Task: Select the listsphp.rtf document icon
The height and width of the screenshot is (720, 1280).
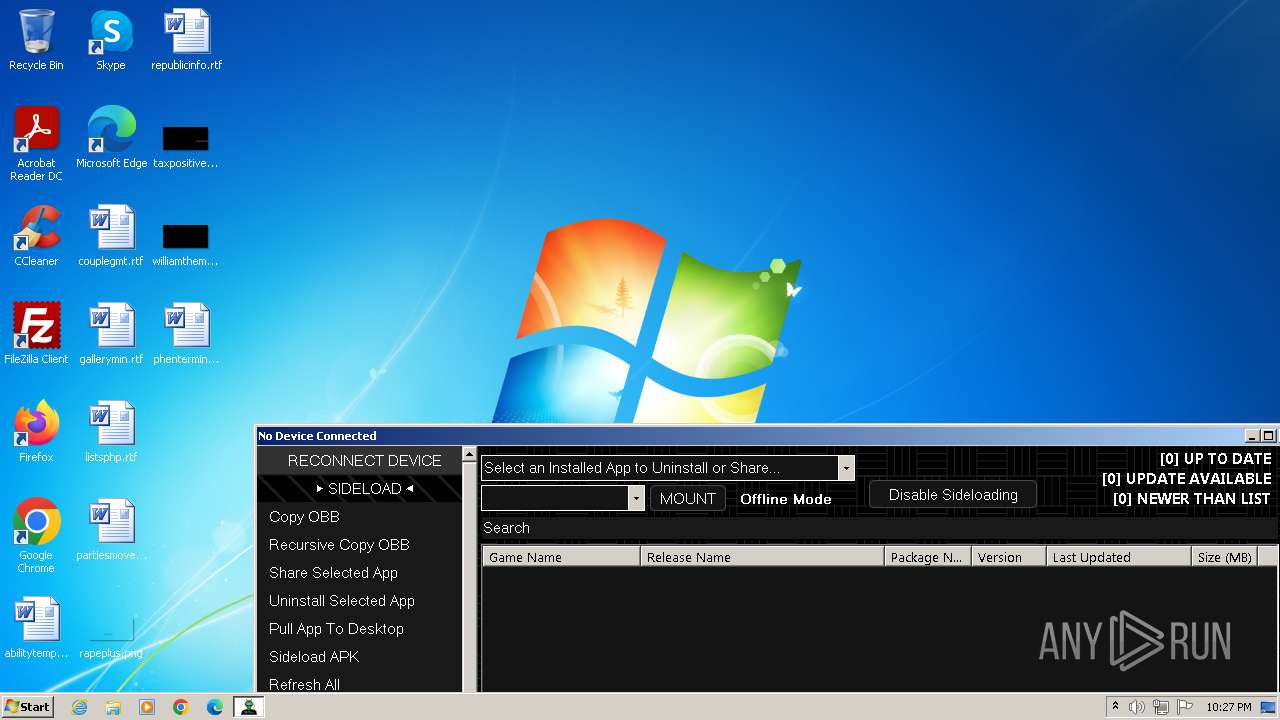Action: coord(111,432)
